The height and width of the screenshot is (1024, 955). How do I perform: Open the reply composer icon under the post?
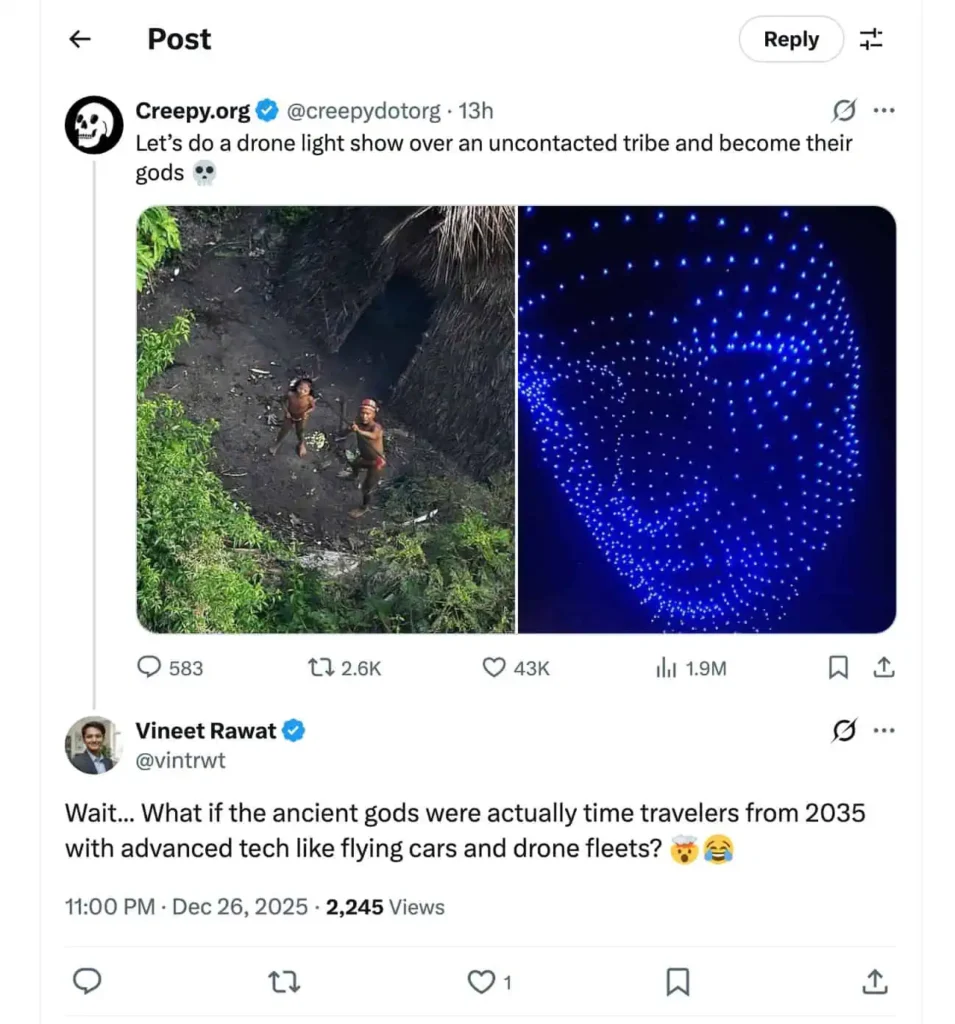(148, 668)
